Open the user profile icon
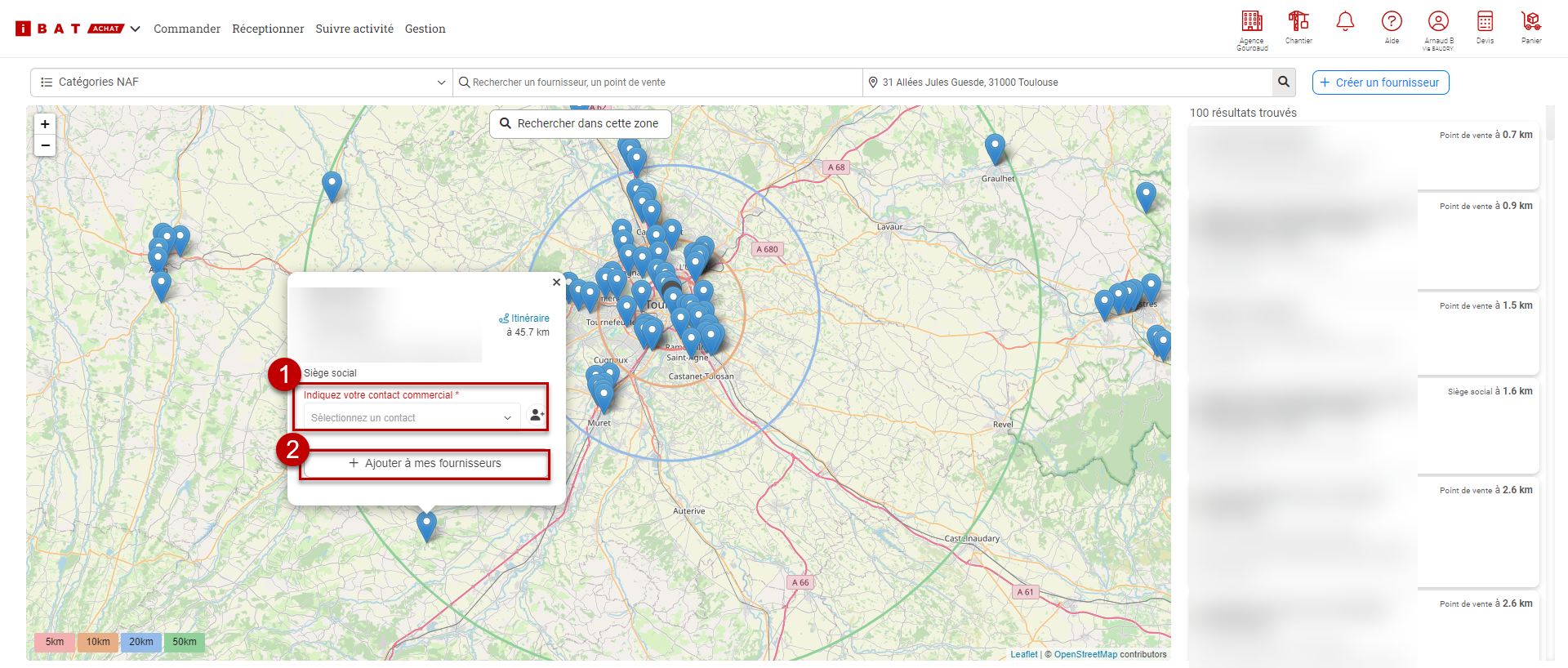Image resolution: width=1568 pixels, height=668 pixels. tap(1438, 22)
